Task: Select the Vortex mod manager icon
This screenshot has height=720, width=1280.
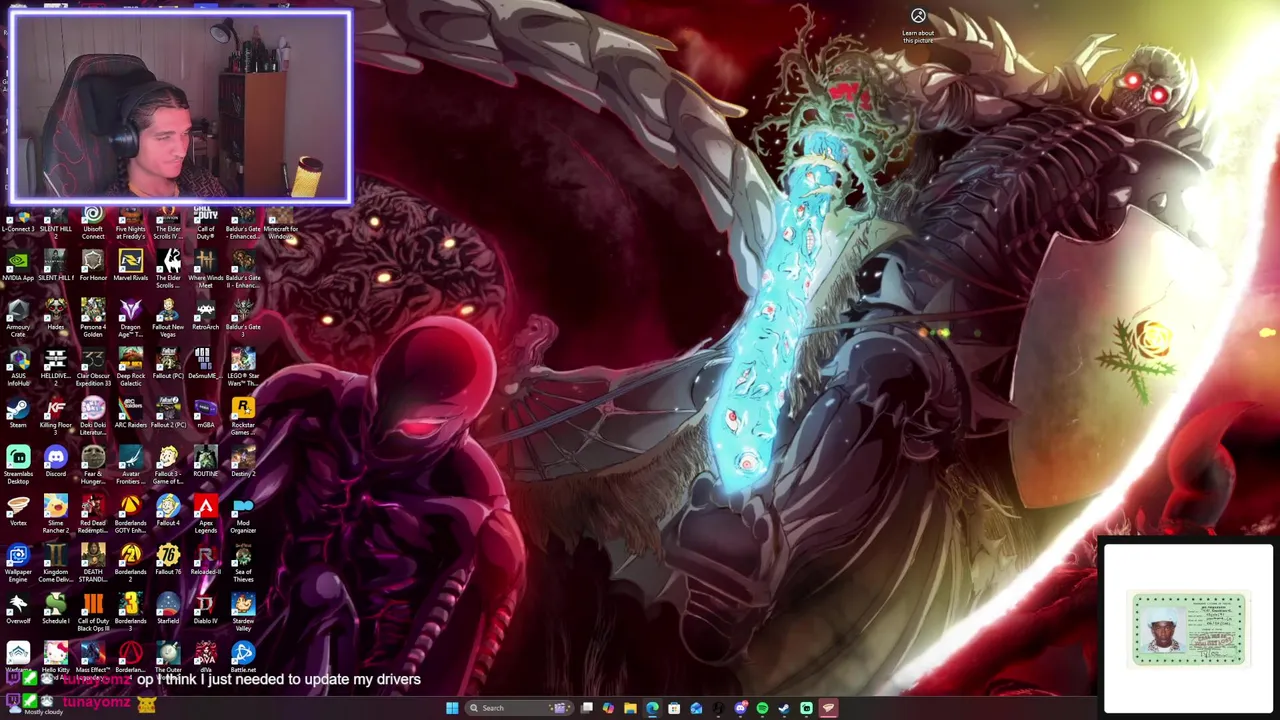Action: (x=18, y=512)
